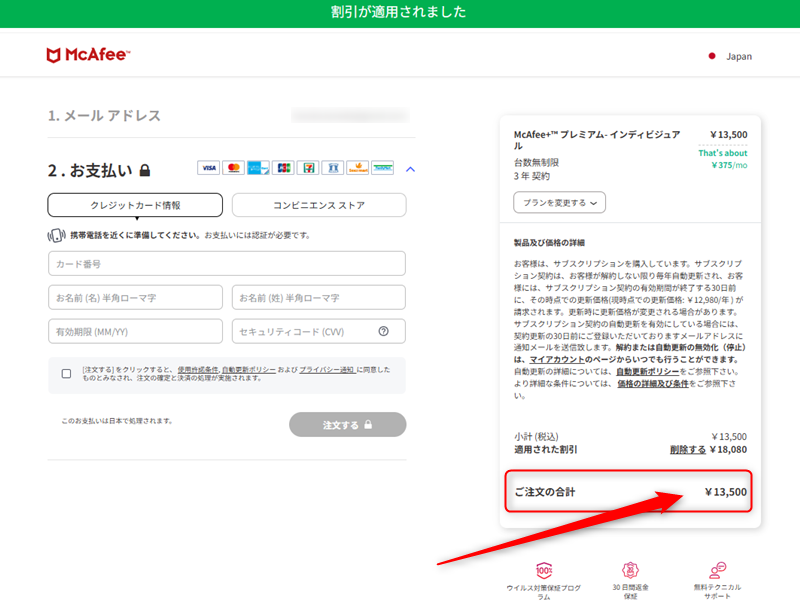Click the 適用された割引 label
Screen dimensions: 800x610
click(545, 449)
